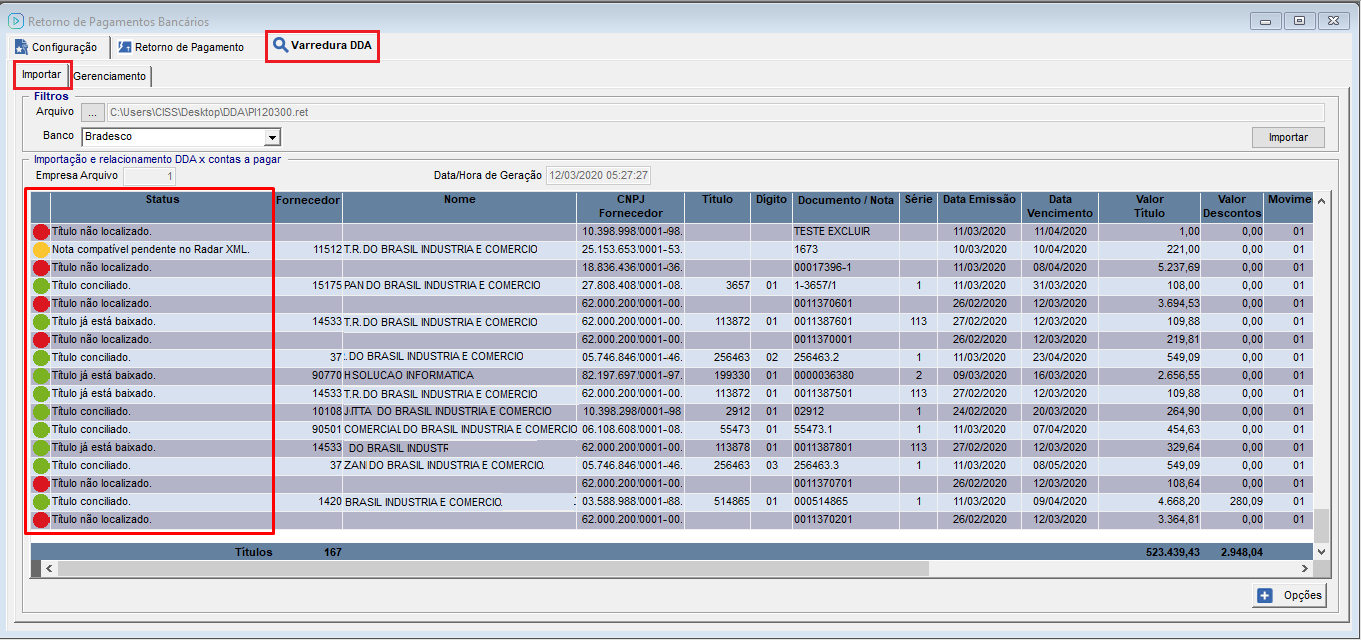This screenshot has height=640, width=1361.
Task: Switch to the Gerenciamento sub-tab
Action: [x=110, y=76]
